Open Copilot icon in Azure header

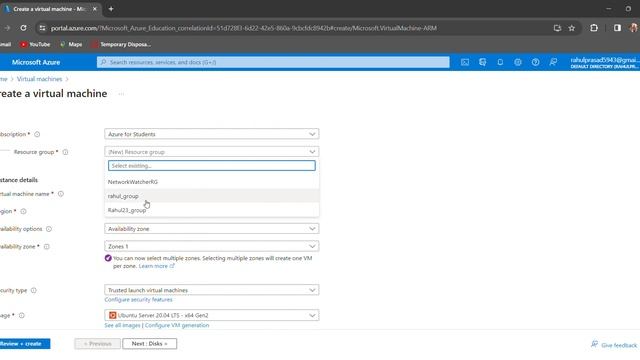tap(482, 62)
